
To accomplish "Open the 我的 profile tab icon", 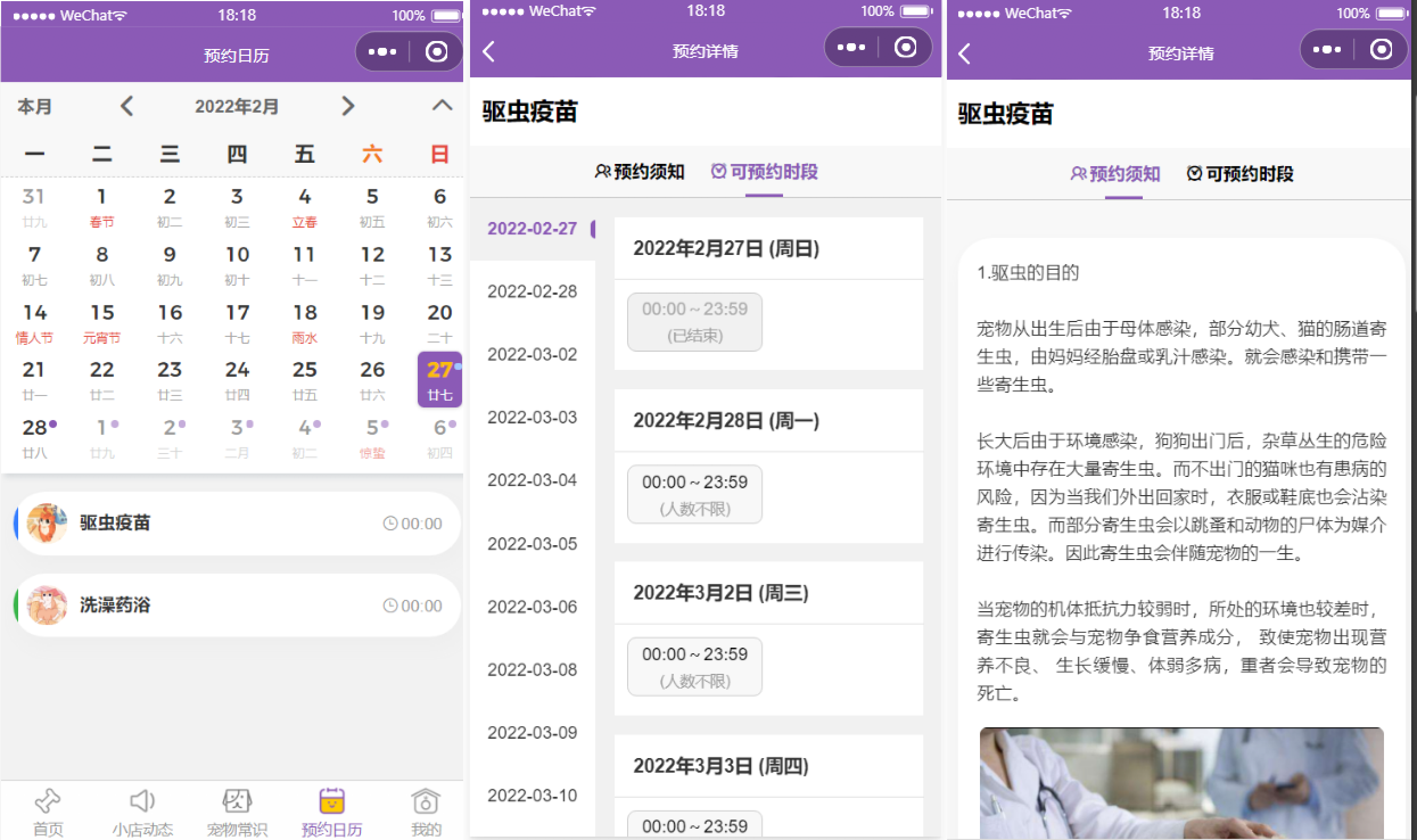I will (426, 801).
